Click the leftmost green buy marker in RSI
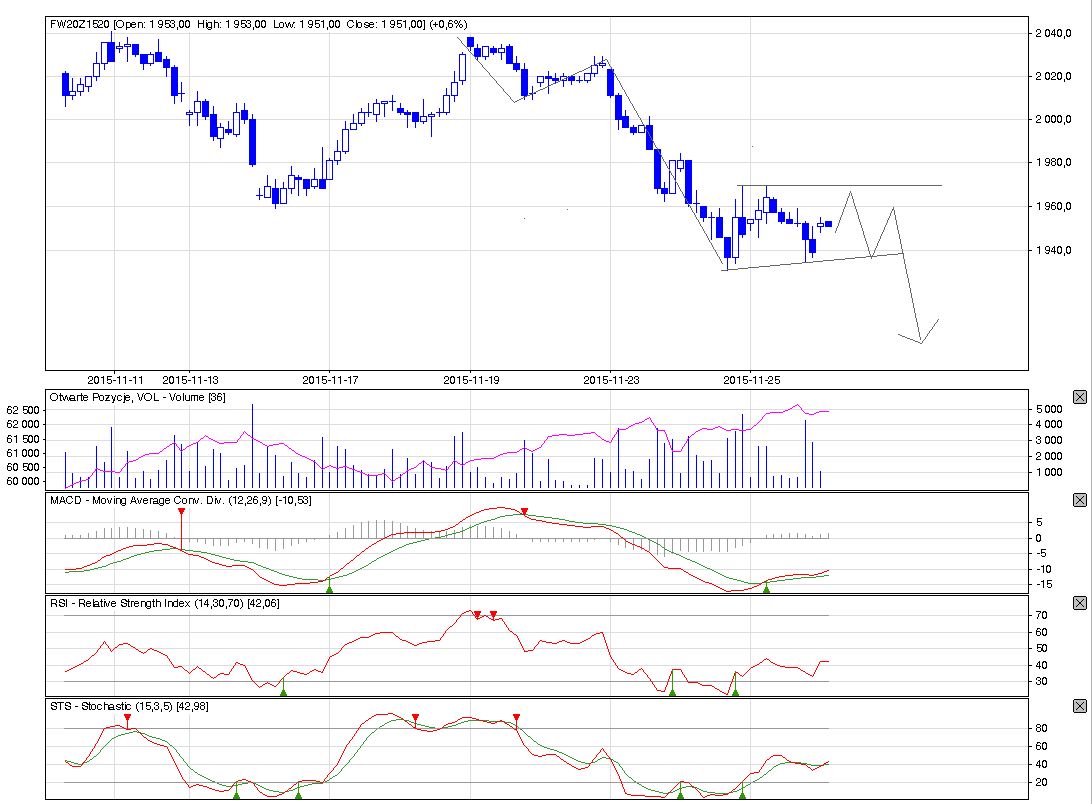This screenshot has height=804, width=1092. pyautogui.click(x=283, y=691)
